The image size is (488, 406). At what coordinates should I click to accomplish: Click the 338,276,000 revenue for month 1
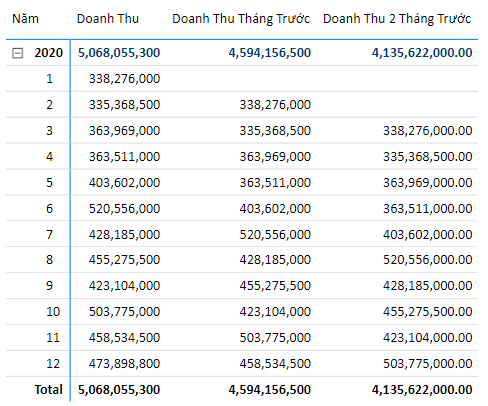click(x=124, y=79)
